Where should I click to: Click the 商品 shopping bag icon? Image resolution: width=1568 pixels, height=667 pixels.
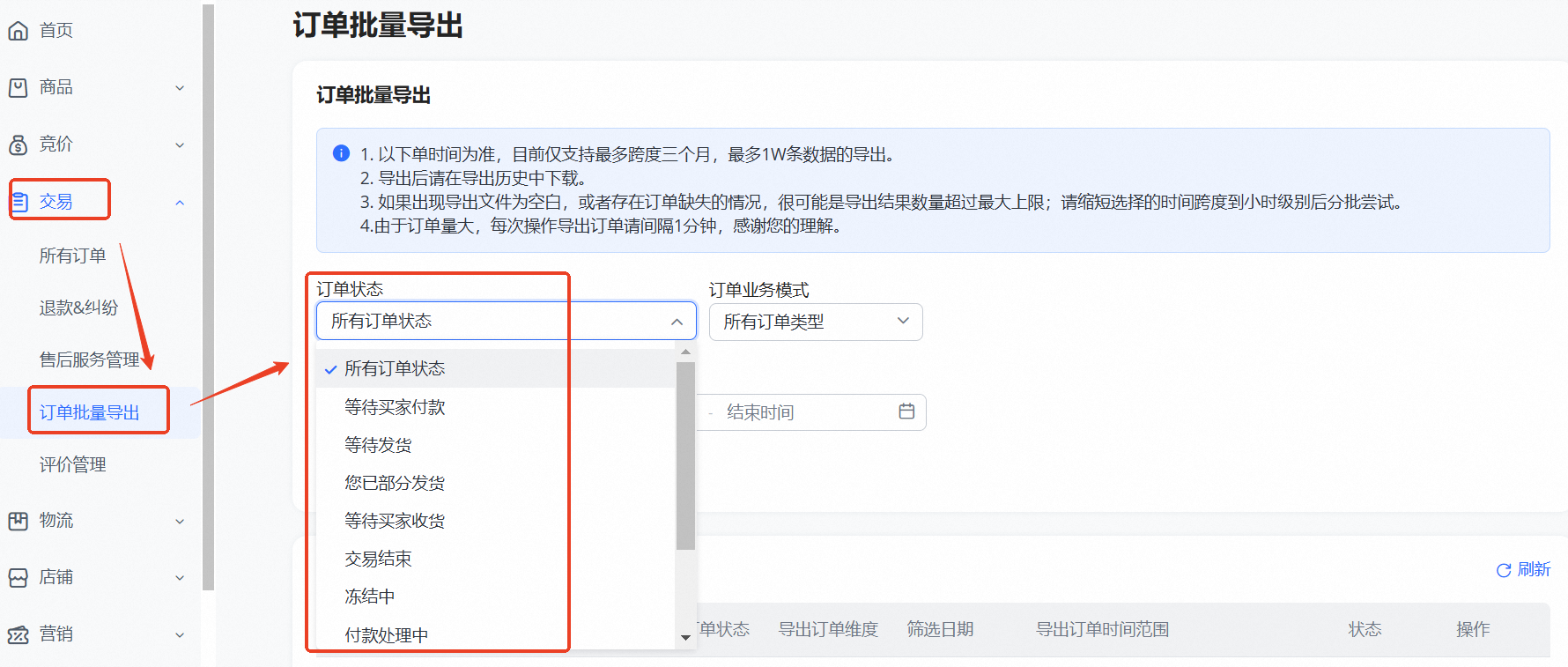click(x=18, y=87)
